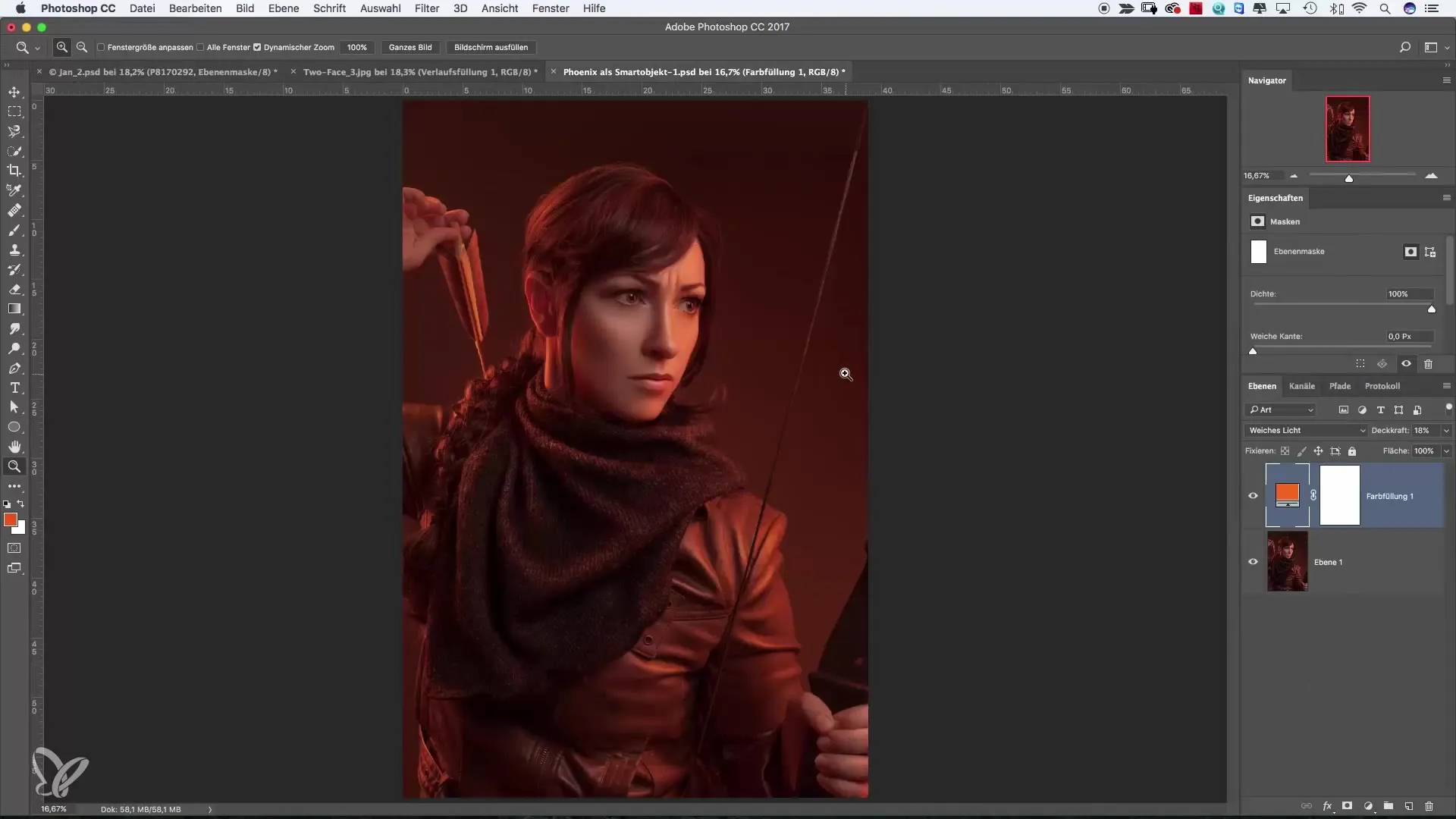
Task: Delete mask trash icon in Properties
Action: click(1428, 364)
